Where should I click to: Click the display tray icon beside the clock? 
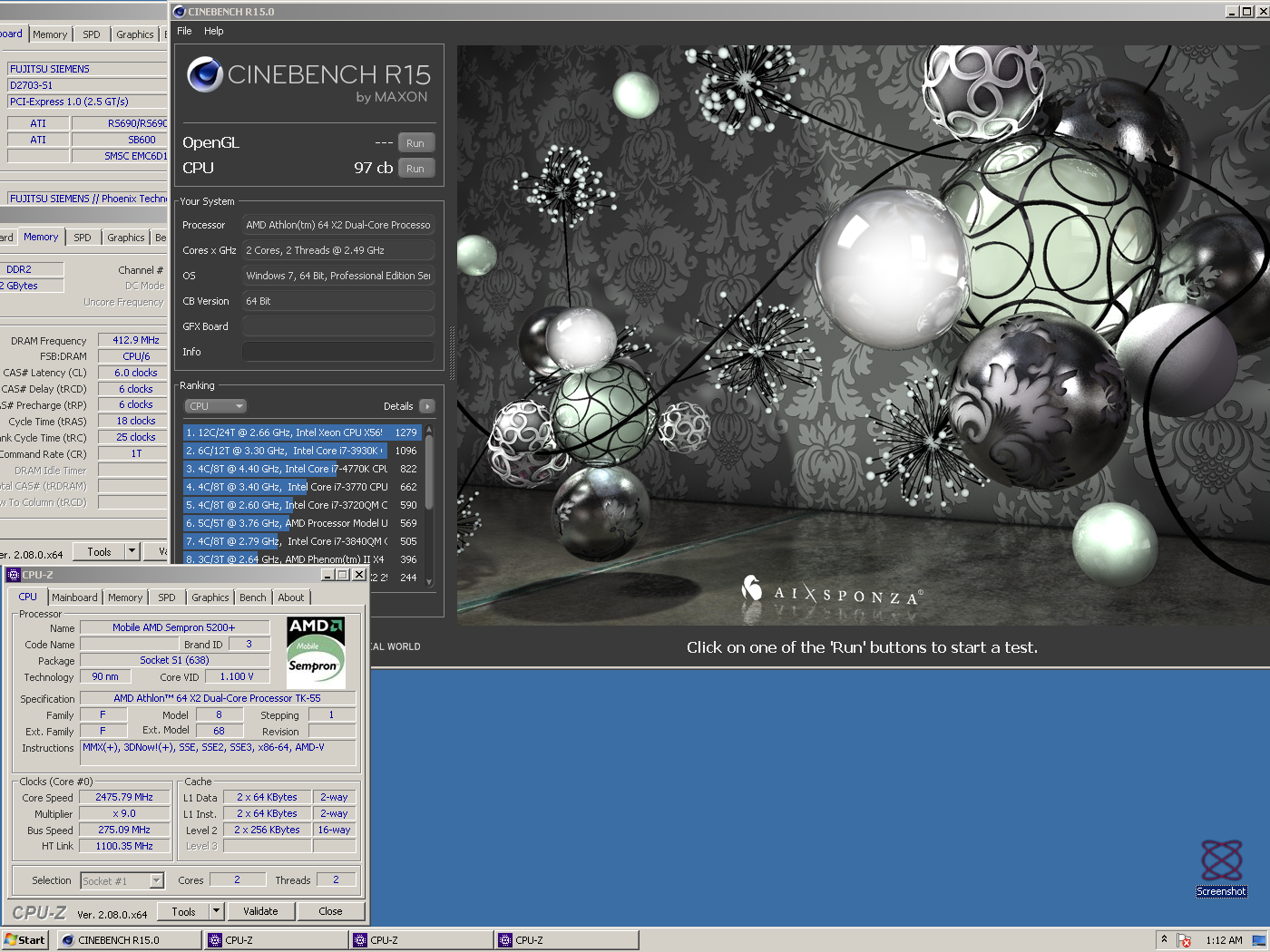click(x=1259, y=940)
